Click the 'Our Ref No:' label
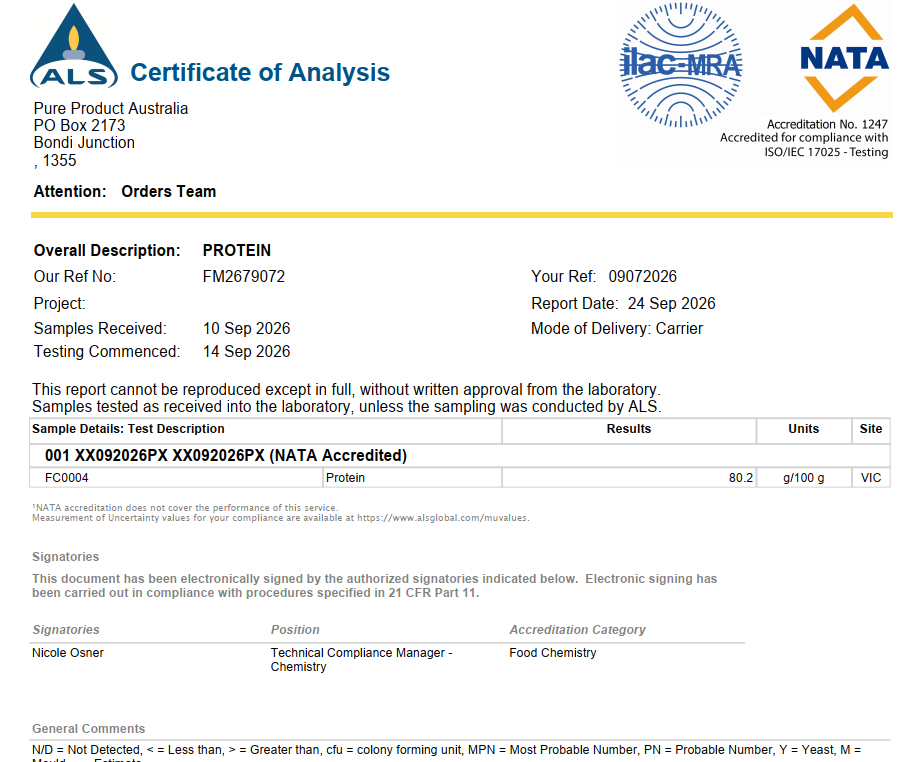Image resolution: width=916 pixels, height=762 pixels. point(75,276)
